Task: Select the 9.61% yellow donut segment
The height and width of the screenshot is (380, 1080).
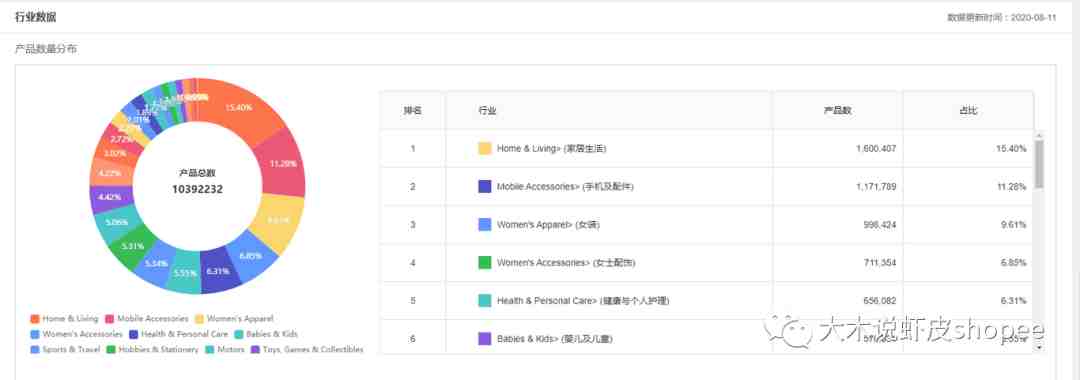Action: [x=277, y=220]
